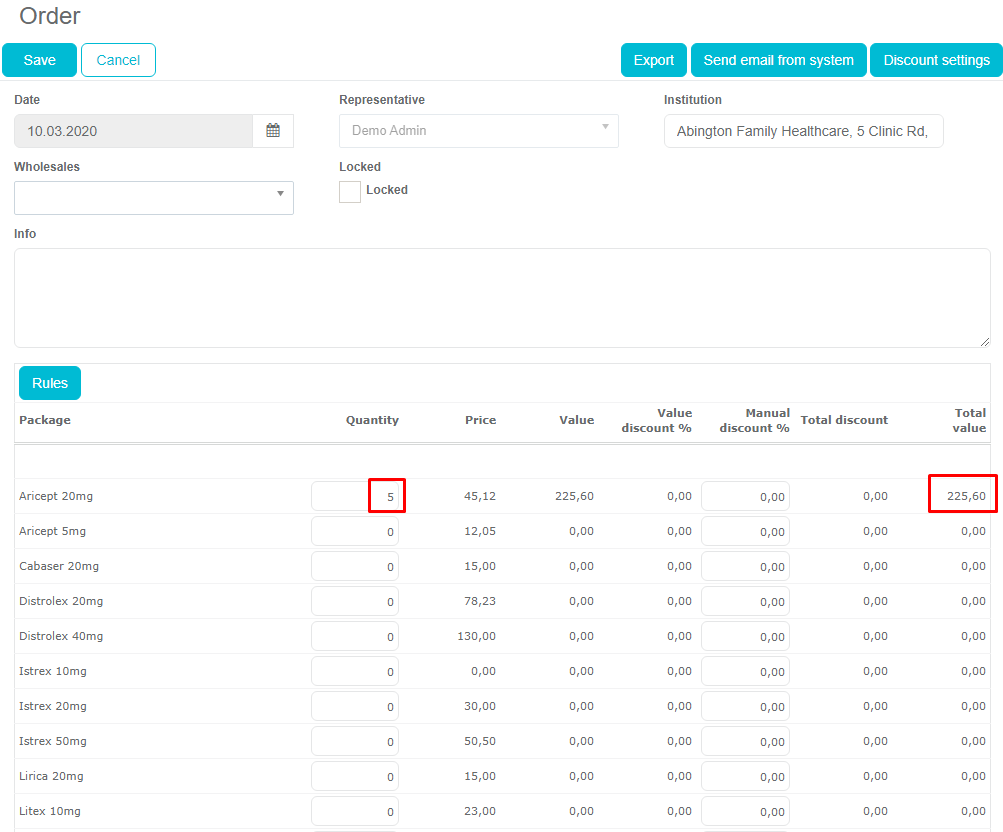Click Lirica 20mg quantity input

[355, 776]
